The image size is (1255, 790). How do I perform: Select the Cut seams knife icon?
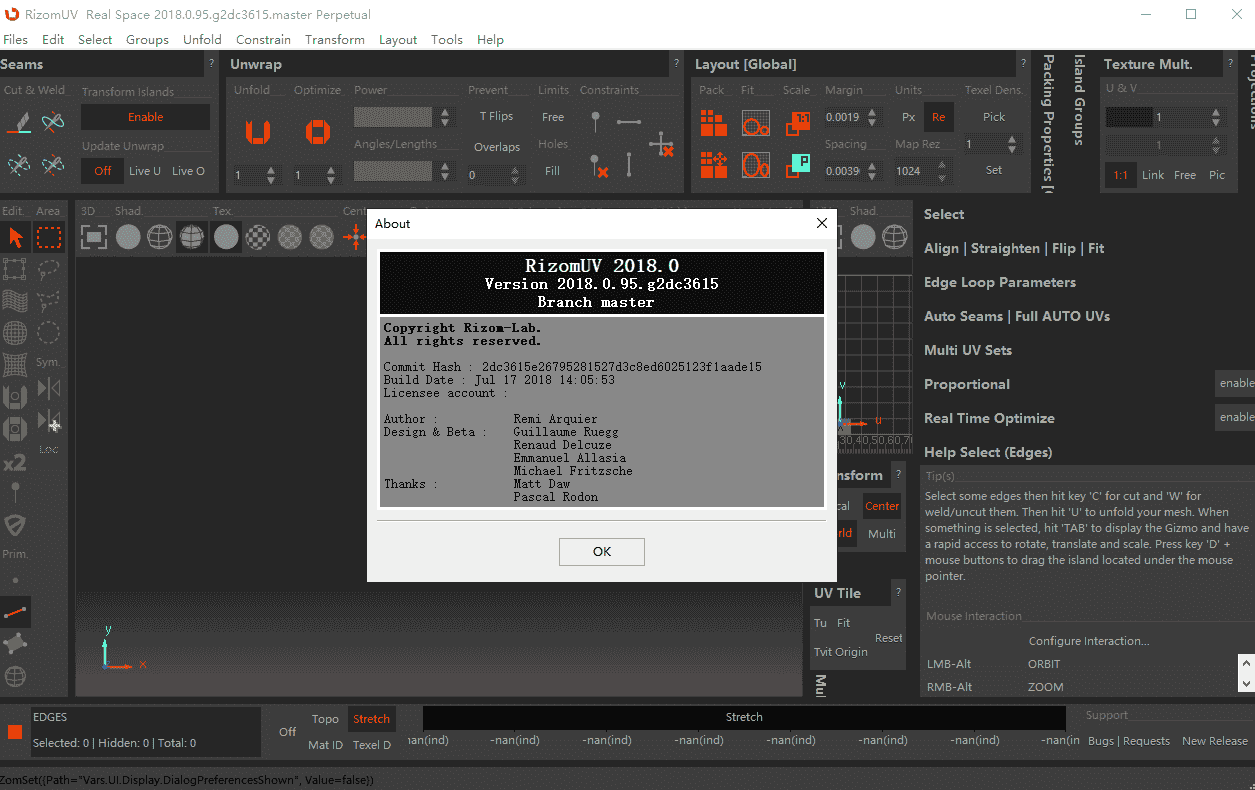18,122
